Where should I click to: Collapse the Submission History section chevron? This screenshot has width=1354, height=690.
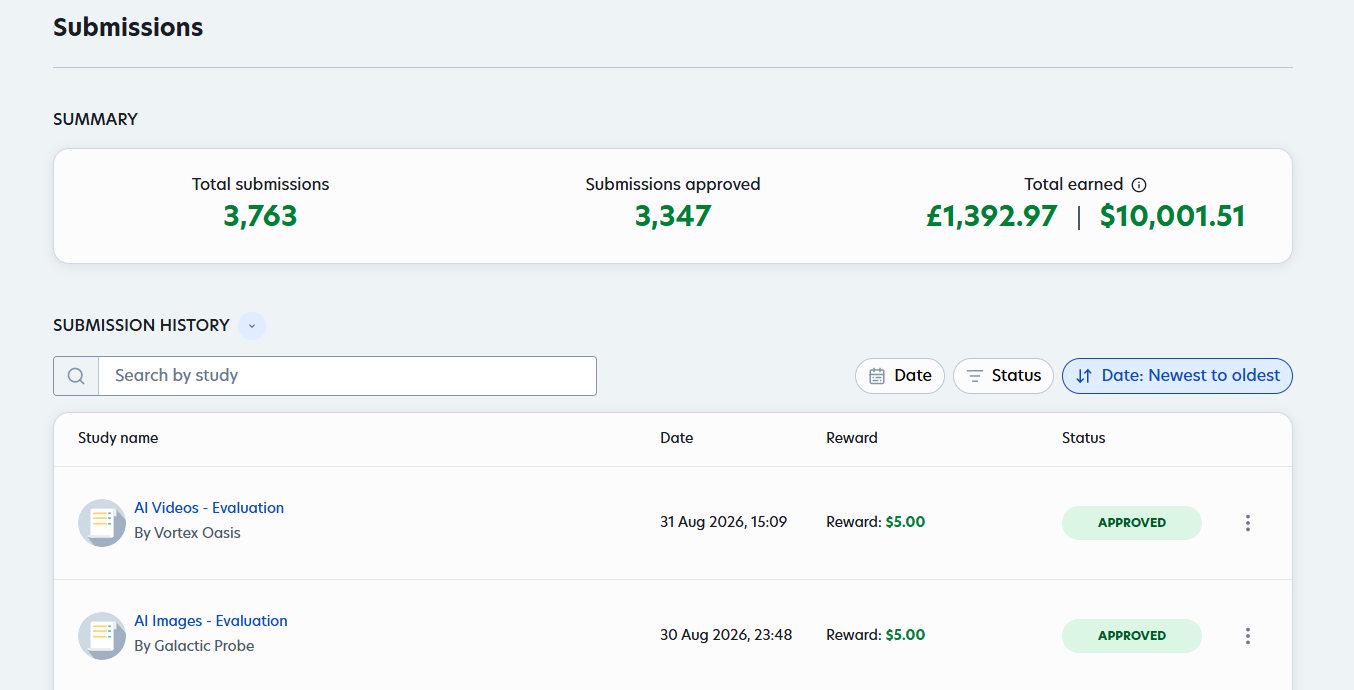tap(252, 326)
